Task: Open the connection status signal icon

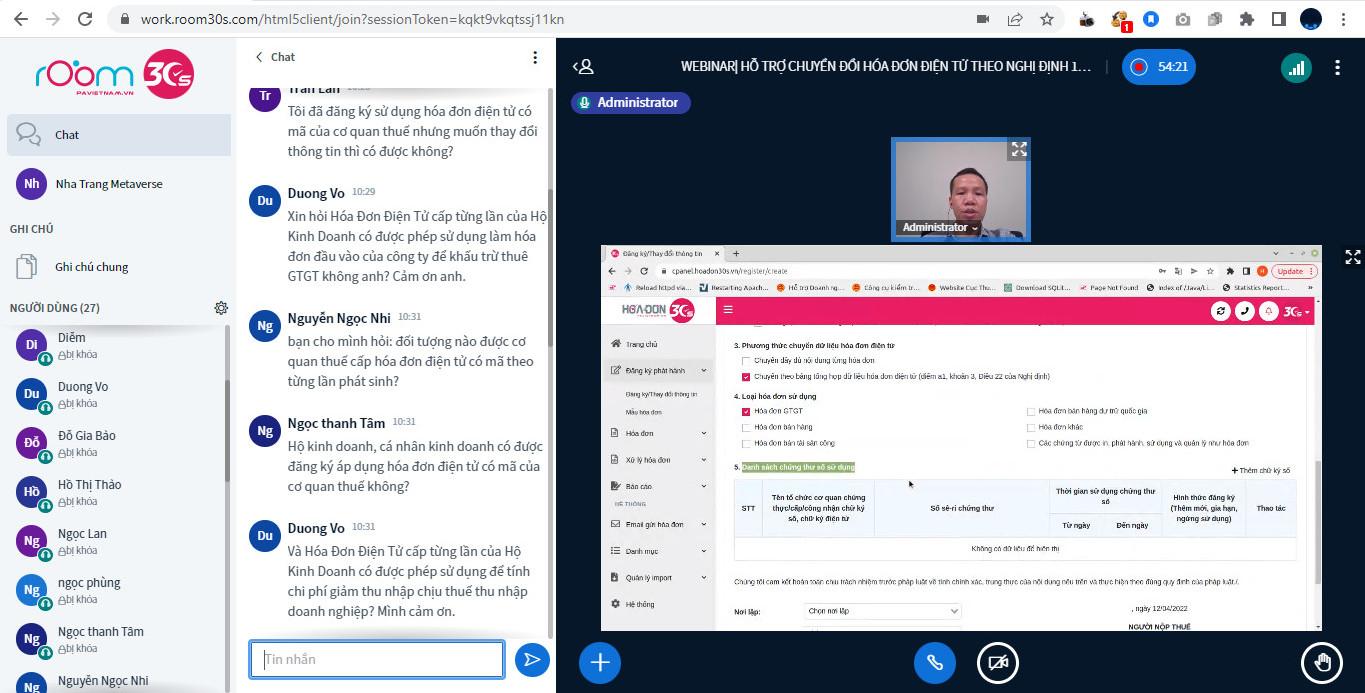Action: click(1296, 68)
